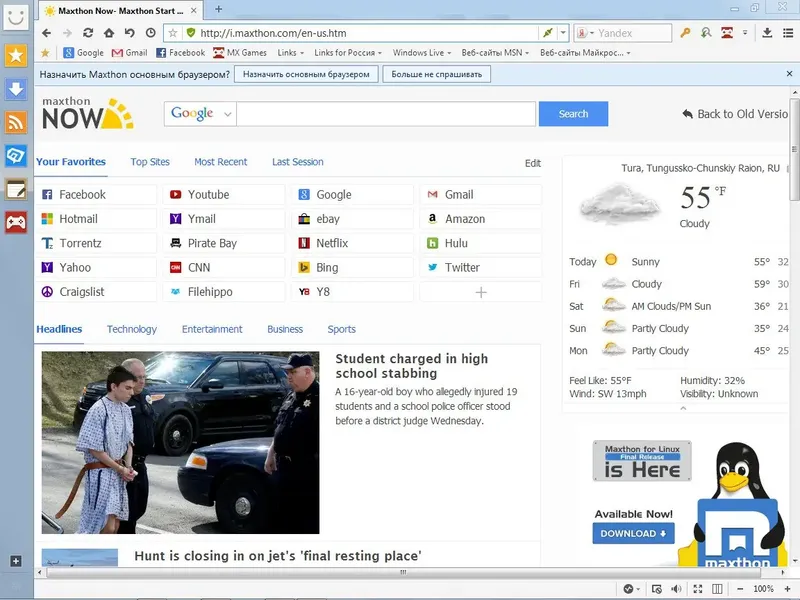
Task: Add new favorite with plus tile
Action: coord(481,292)
